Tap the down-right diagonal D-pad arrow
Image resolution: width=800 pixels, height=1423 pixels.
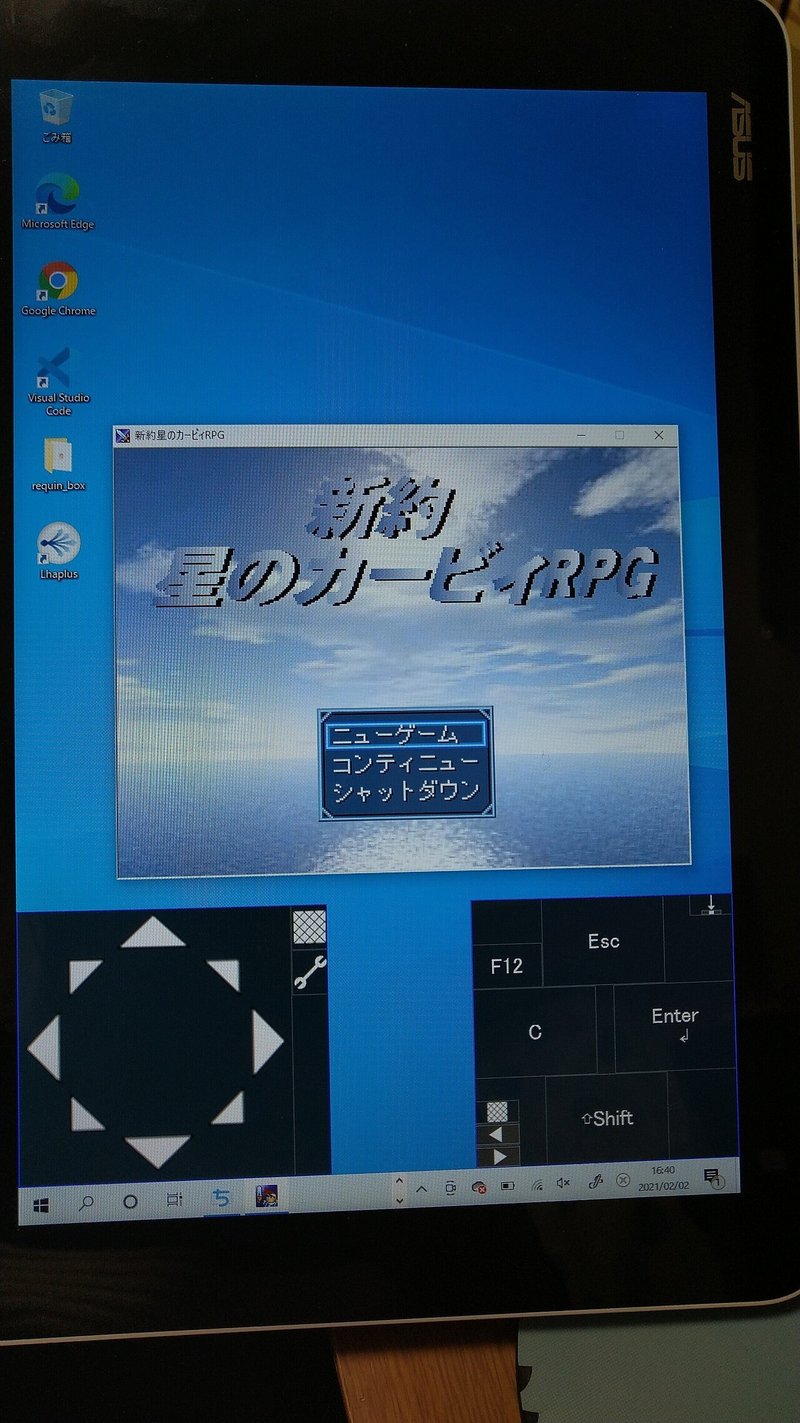coord(229,1108)
